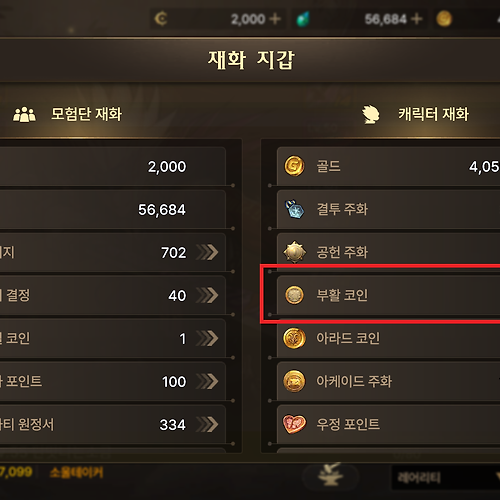This screenshot has width=500, height=500.
Task: Open the chevrons next to 포인트 value 100
Action: tap(207, 381)
